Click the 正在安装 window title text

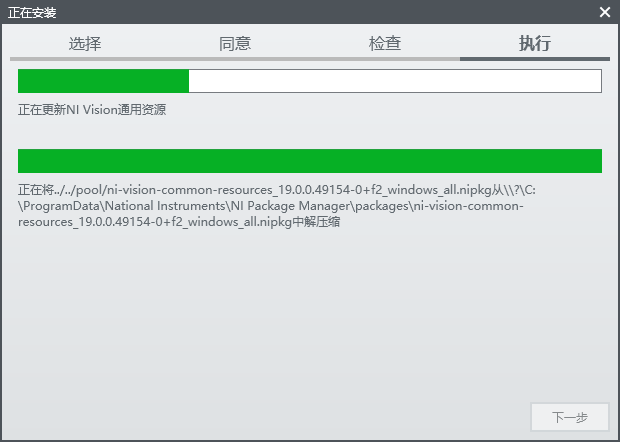coord(32,12)
